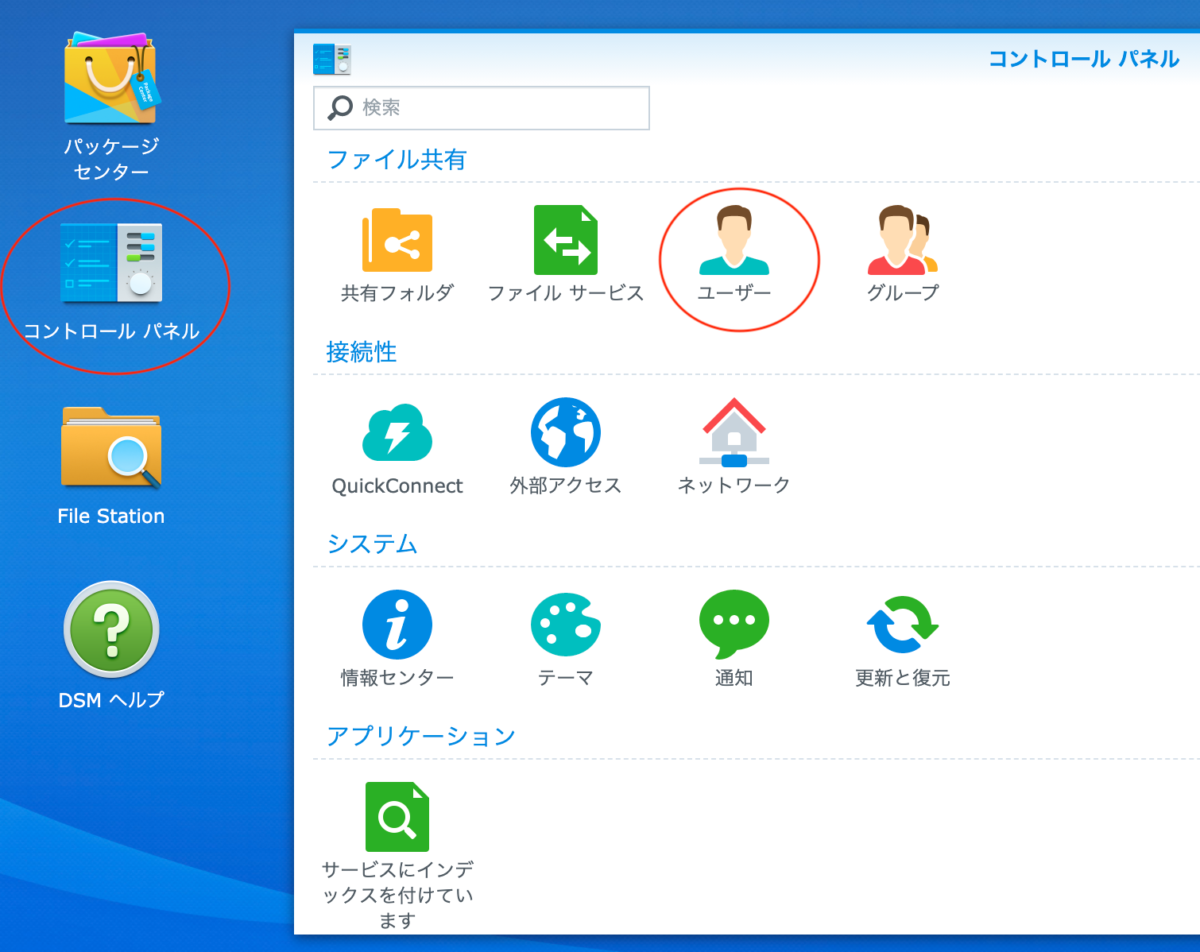
Task: Open the ネットワーク house icon
Action: 734,432
